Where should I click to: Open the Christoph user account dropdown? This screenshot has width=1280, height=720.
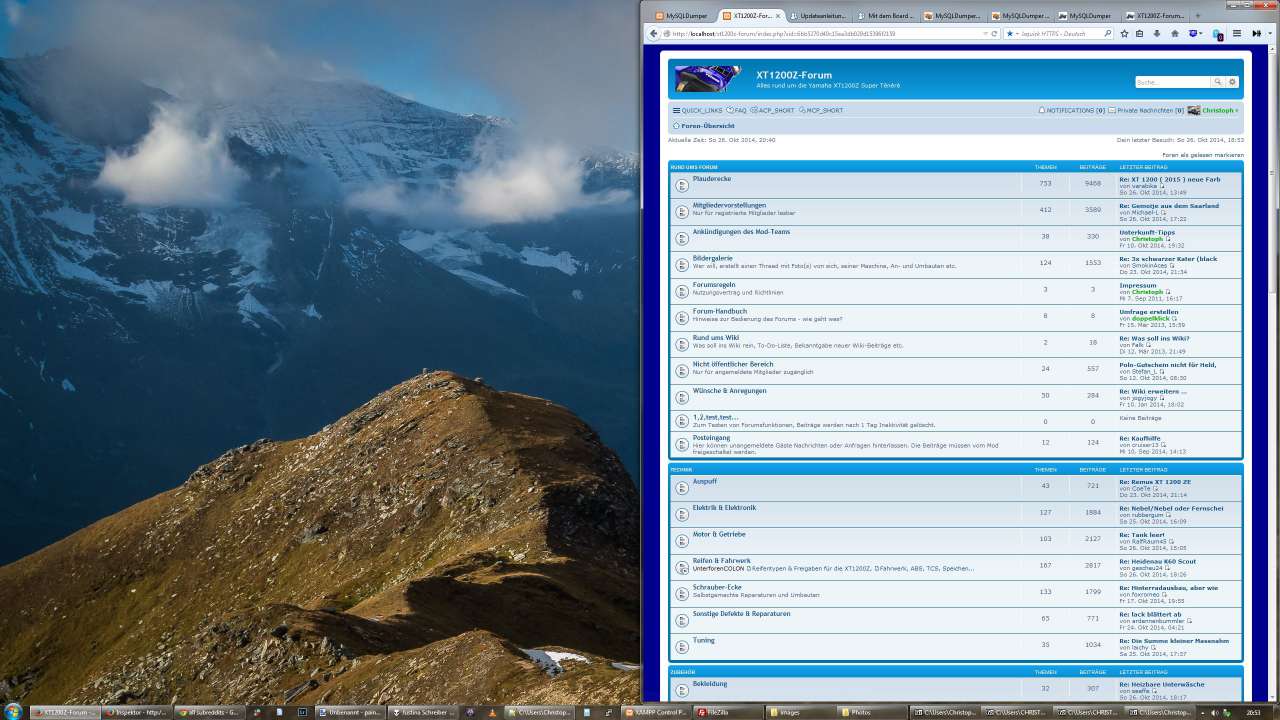coord(1219,110)
